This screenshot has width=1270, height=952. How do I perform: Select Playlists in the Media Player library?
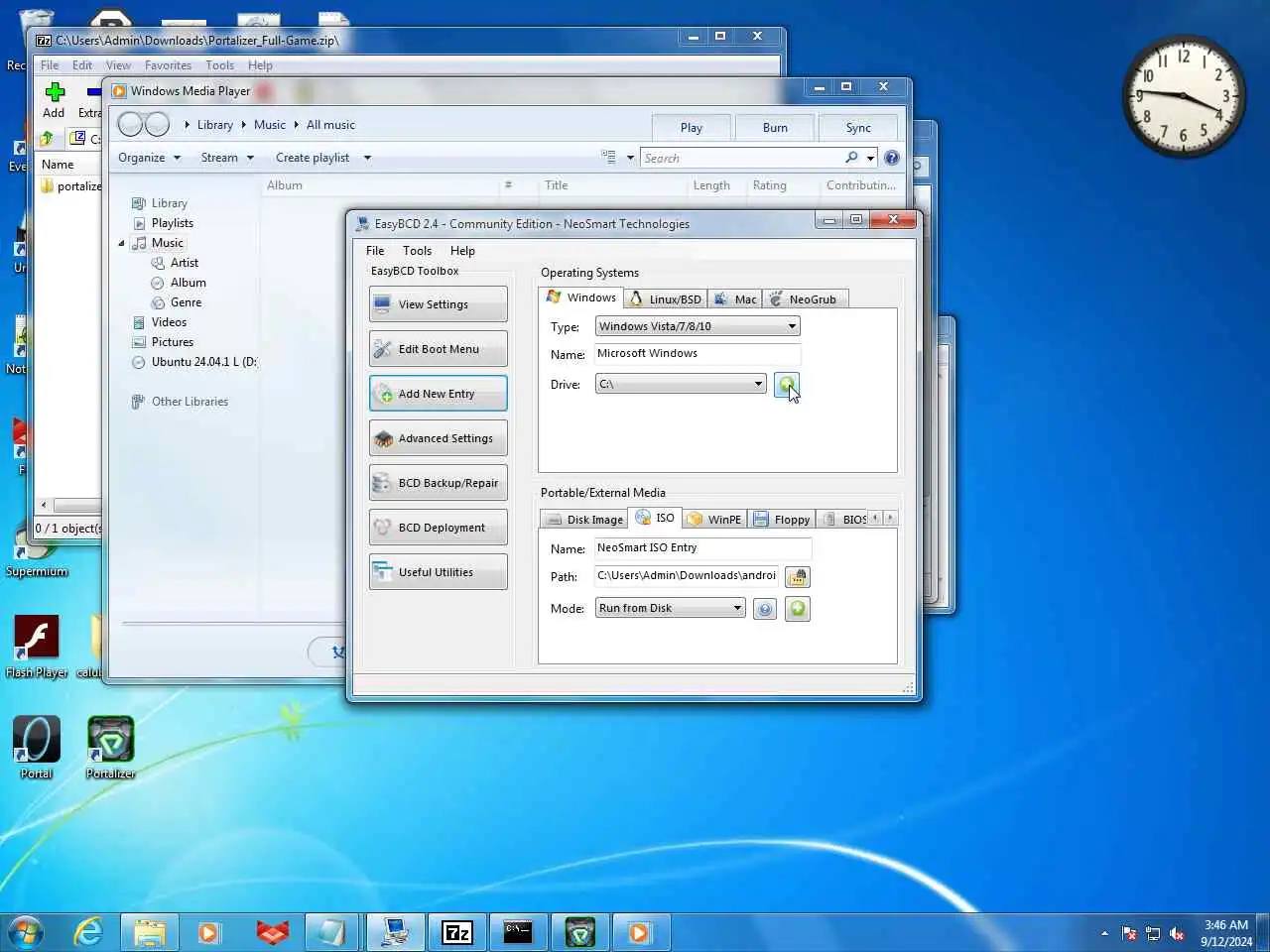pyautogui.click(x=173, y=223)
